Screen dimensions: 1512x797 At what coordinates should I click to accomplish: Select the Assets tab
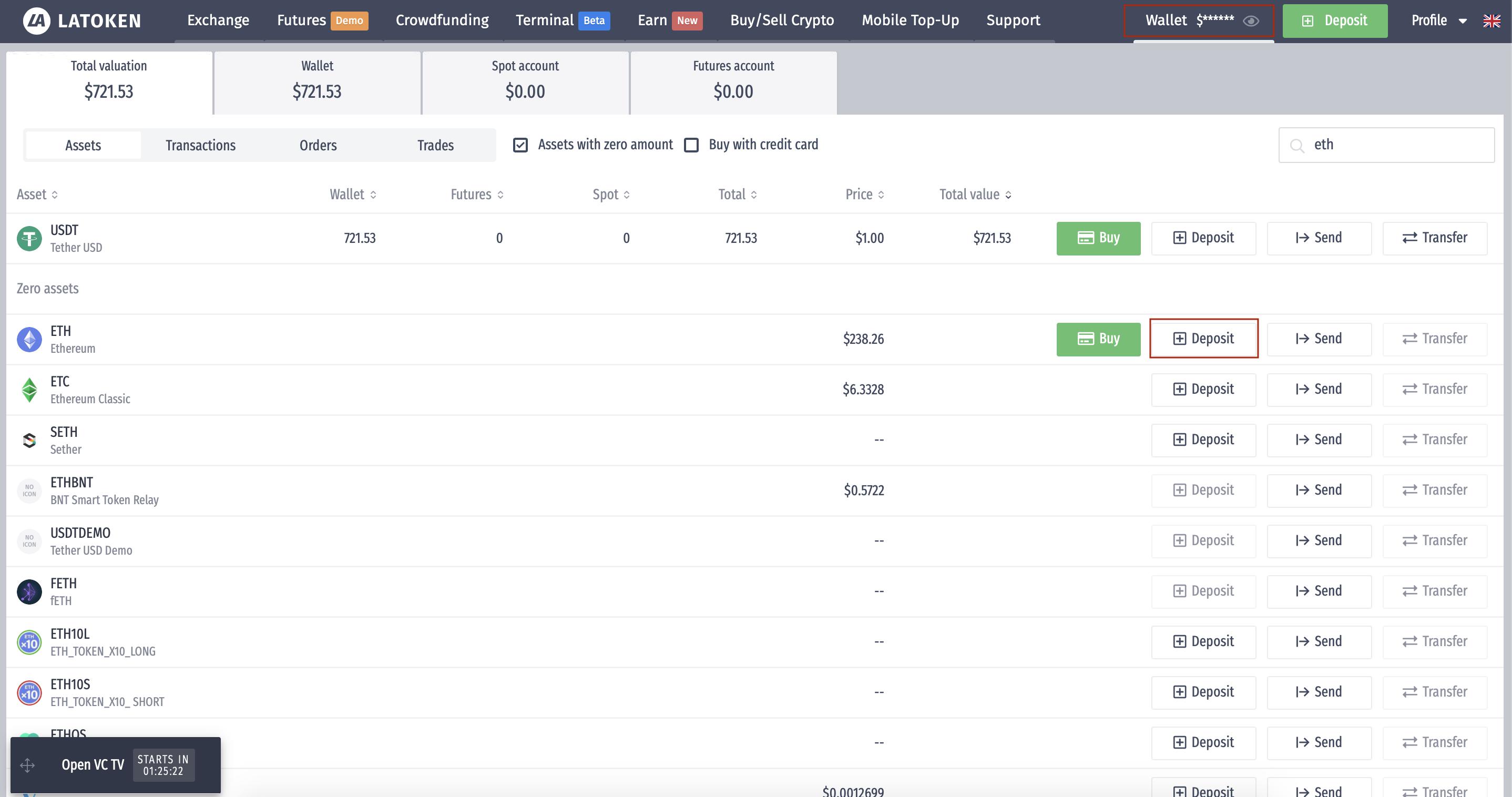84,145
